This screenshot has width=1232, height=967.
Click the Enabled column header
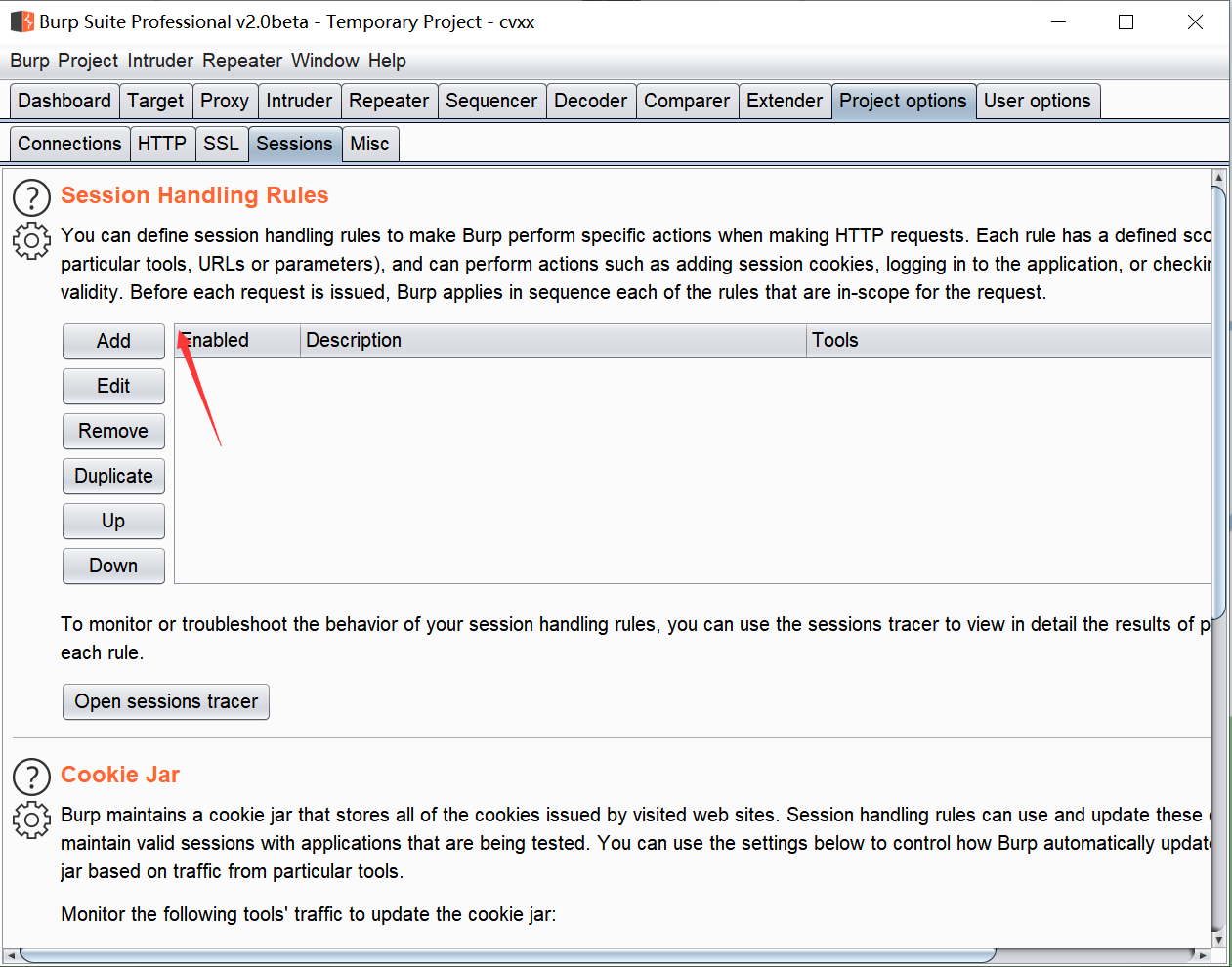pos(237,340)
